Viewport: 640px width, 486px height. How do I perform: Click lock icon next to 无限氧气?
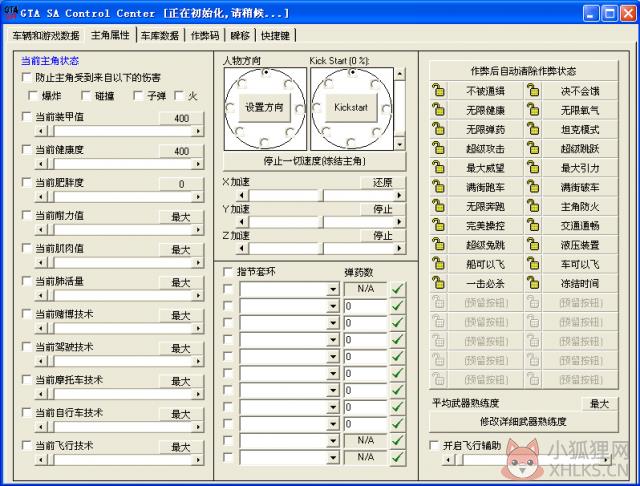(533, 110)
